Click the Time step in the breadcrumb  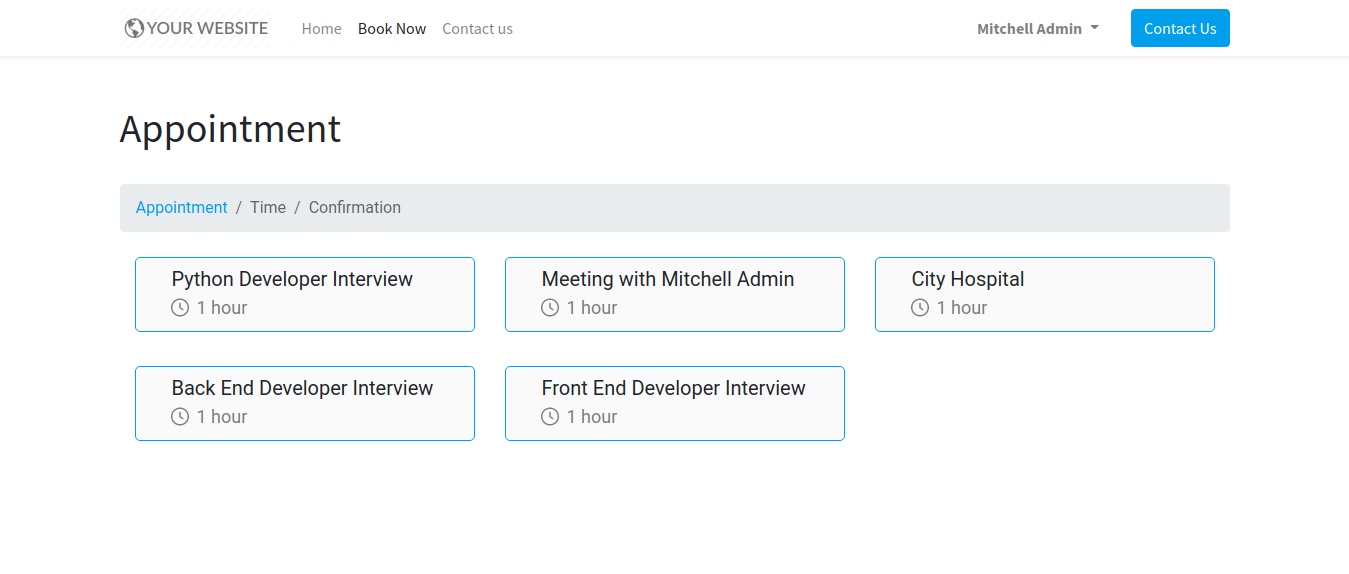pos(267,208)
